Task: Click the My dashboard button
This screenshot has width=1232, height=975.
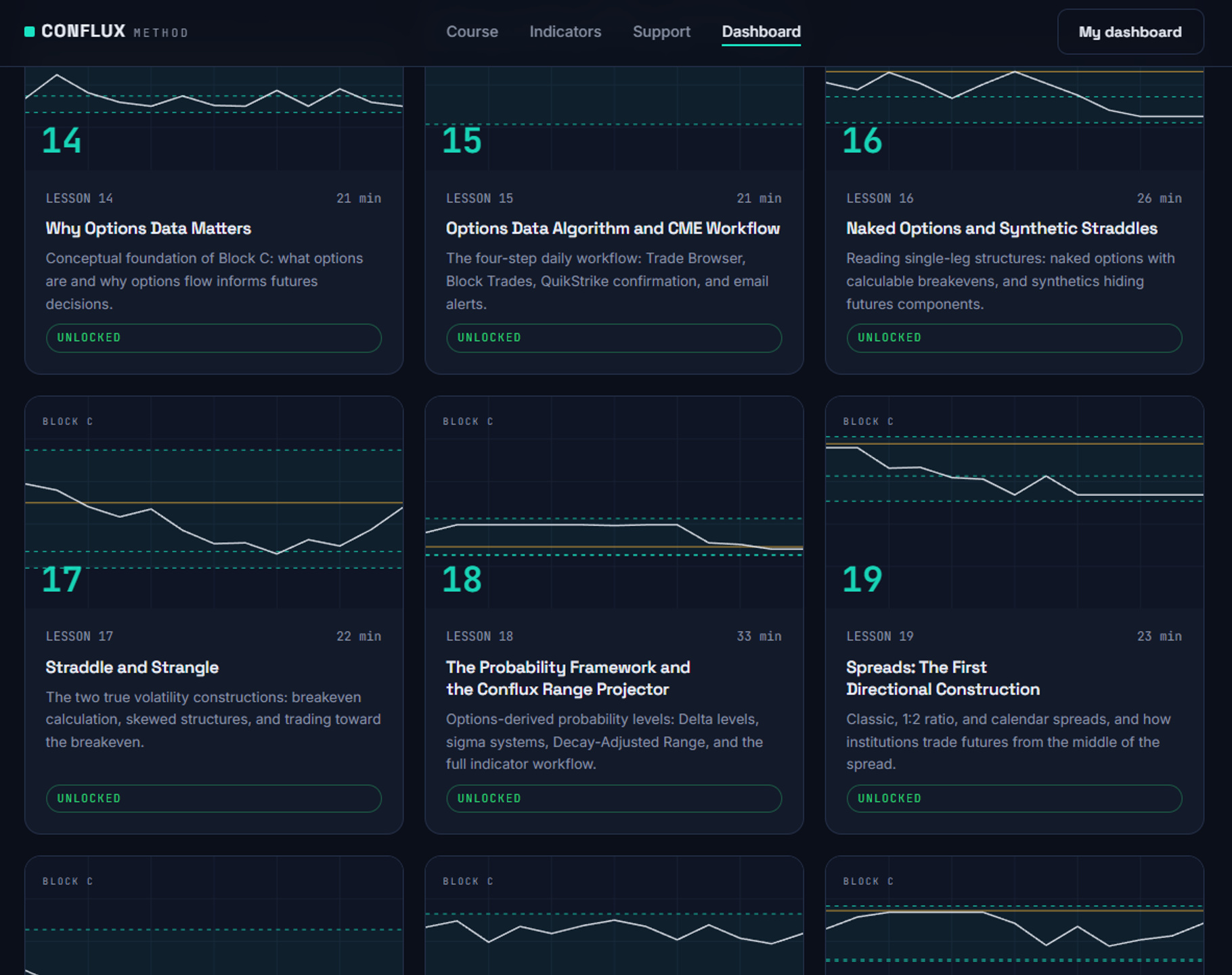Action: [x=1130, y=32]
